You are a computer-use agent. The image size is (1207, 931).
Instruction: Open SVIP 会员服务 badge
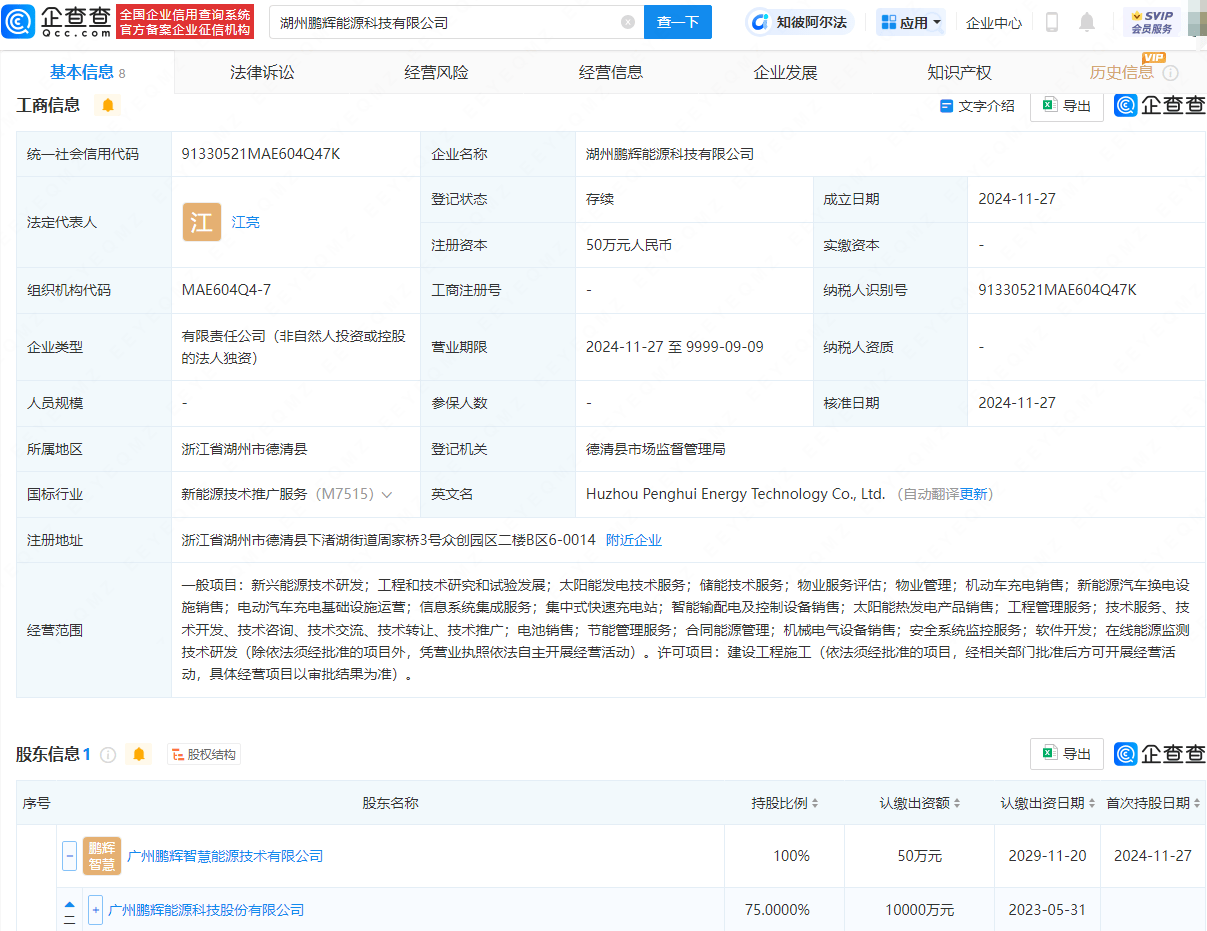tap(1151, 22)
